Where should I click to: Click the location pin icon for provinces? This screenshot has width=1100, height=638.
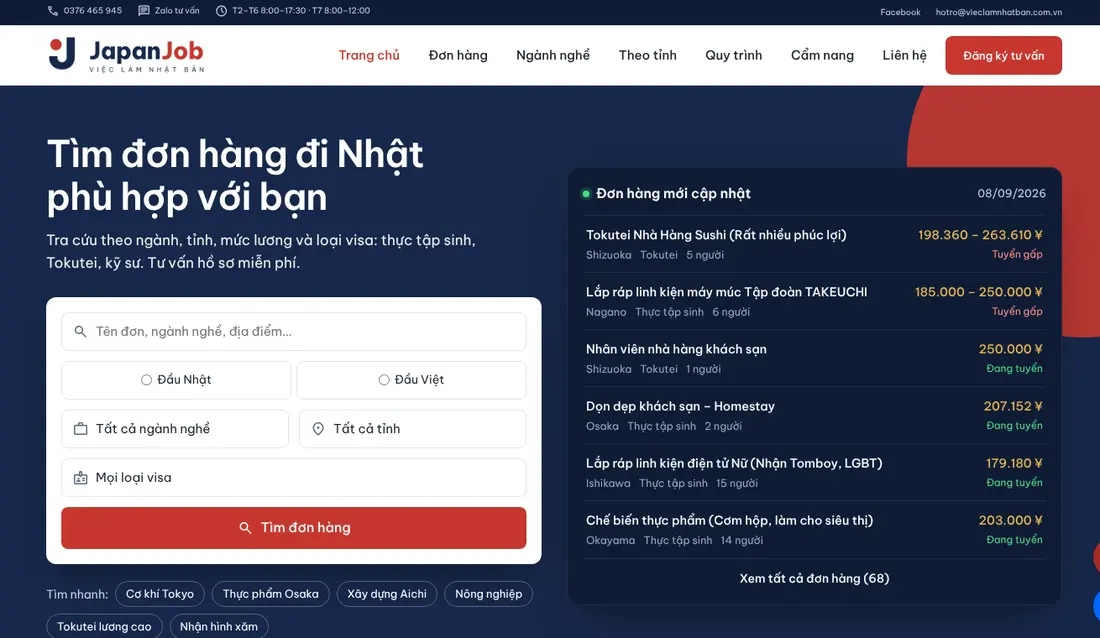coord(318,429)
